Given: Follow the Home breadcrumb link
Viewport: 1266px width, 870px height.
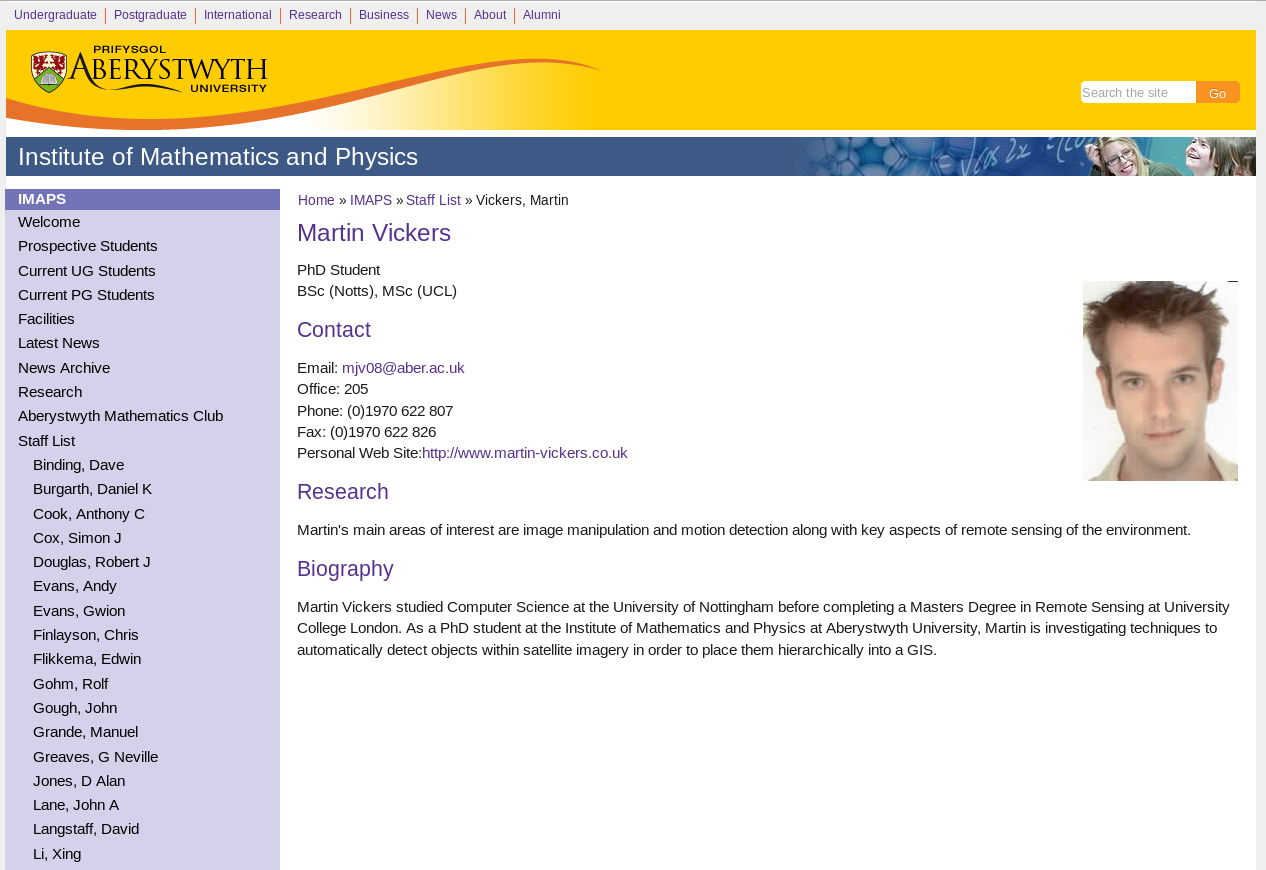Looking at the screenshot, I should (x=316, y=200).
